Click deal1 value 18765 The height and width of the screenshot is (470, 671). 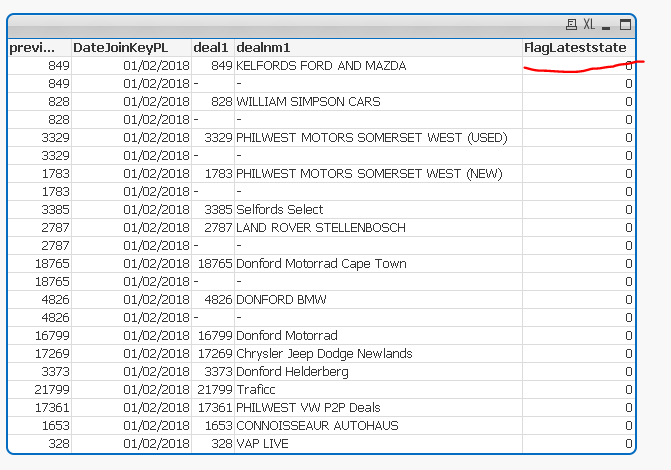215,263
